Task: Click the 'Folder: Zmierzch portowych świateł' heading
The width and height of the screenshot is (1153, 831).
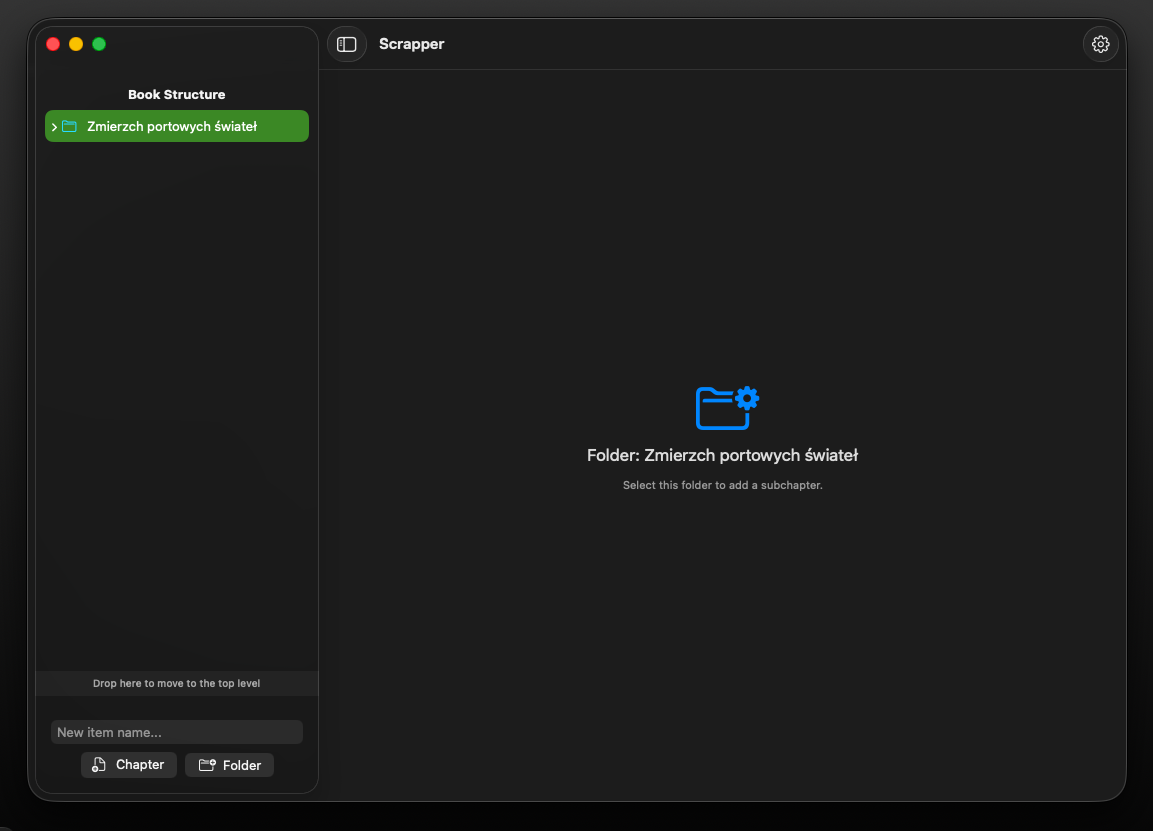Action: point(722,455)
